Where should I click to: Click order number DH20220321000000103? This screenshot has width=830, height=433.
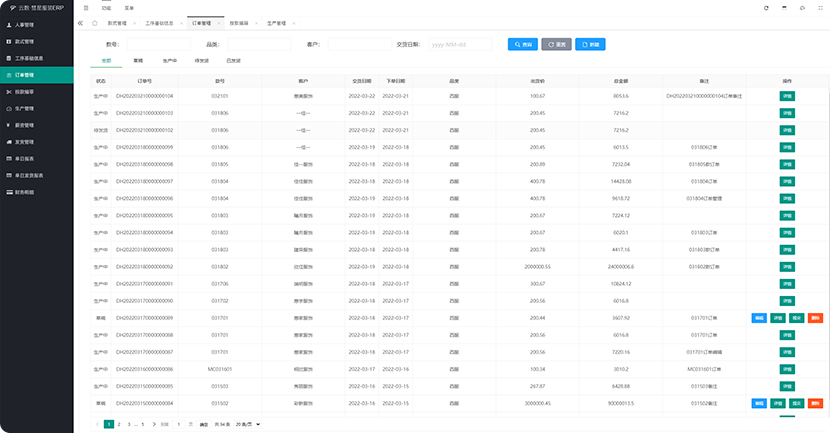(x=145, y=113)
